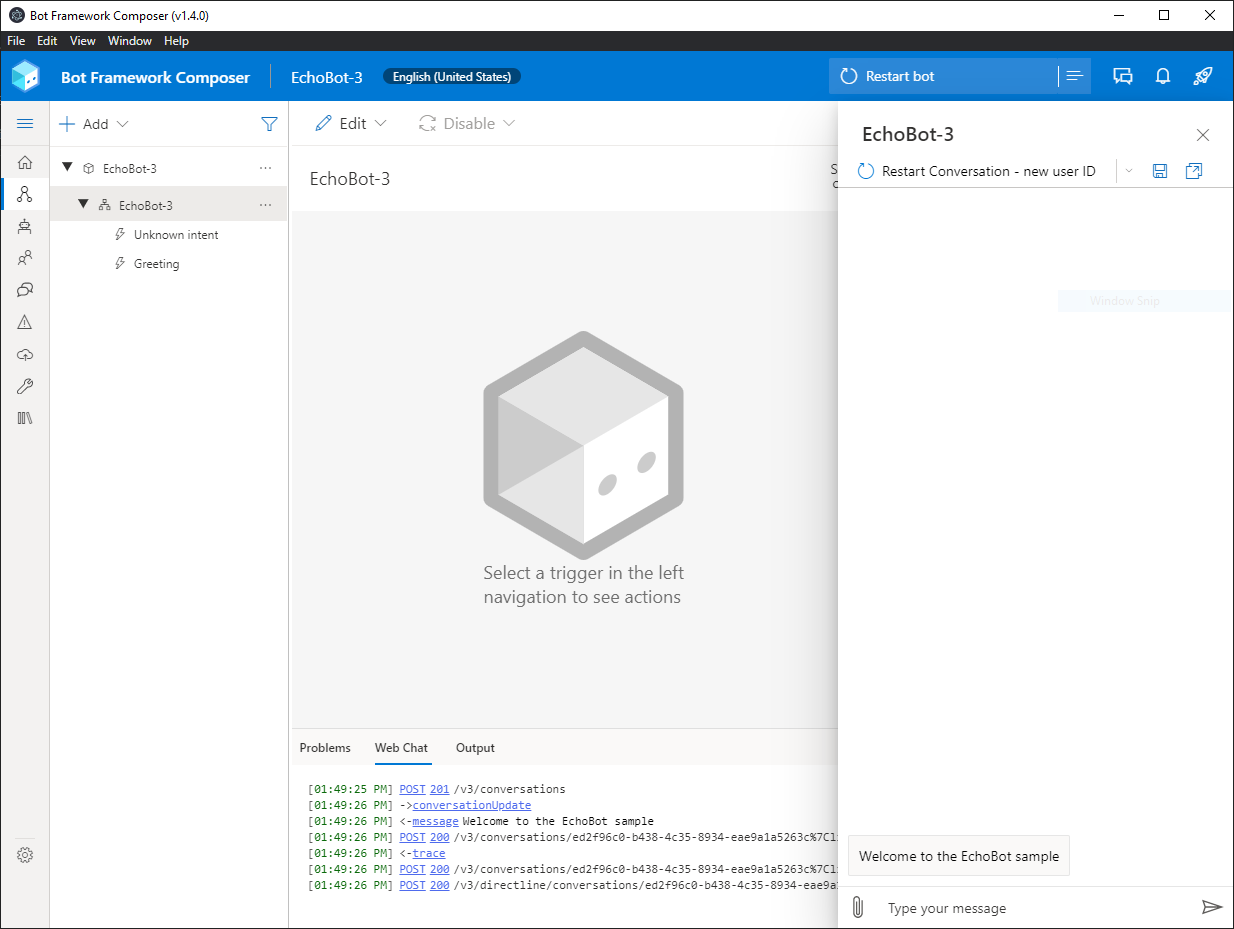Screen dimensions: 1234x929
Task: Filter the dialog tree list
Action: 269,124
